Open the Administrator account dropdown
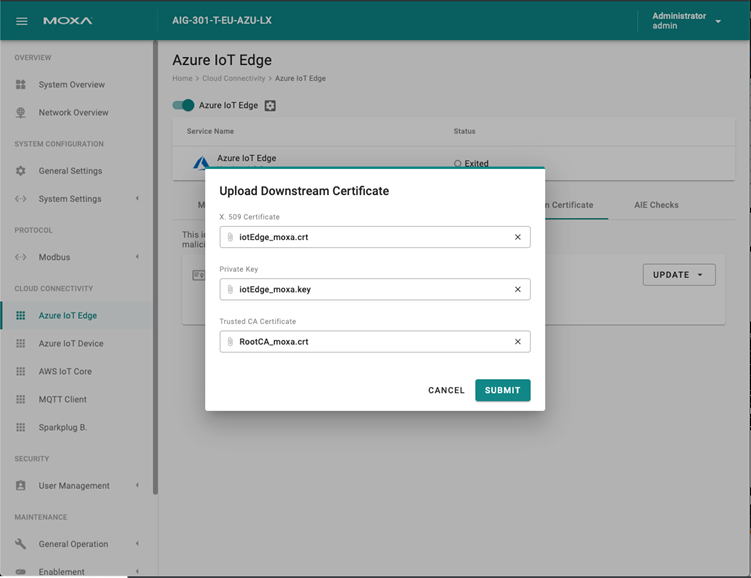Image resolution: width=751 pixels, height=578 pixels. [x=686, y=21]
